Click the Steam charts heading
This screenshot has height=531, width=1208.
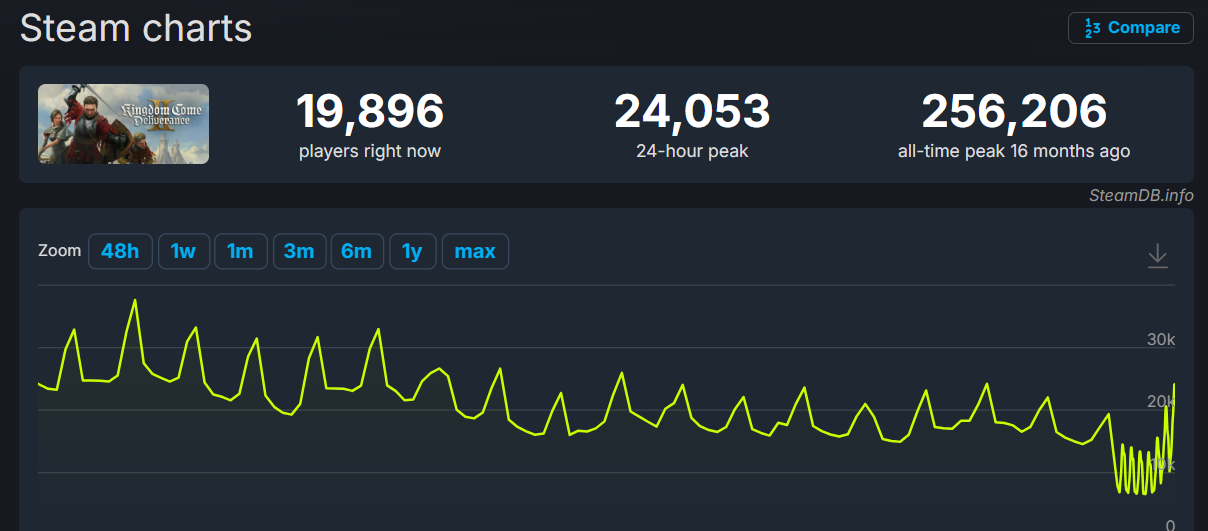point(136,28)
